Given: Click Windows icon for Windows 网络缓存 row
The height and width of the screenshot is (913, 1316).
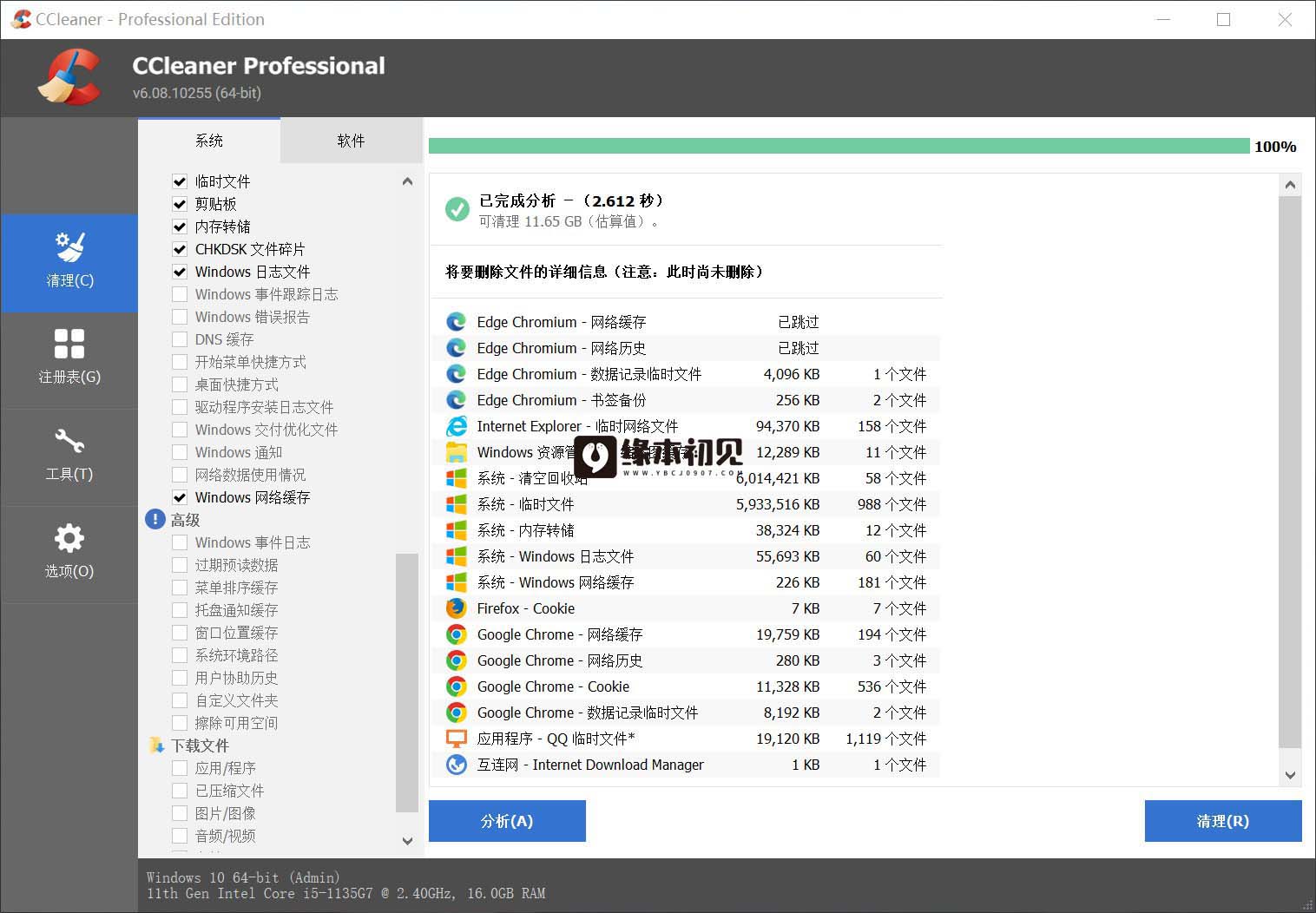Looking at the screenshot, I should [456, 582].
